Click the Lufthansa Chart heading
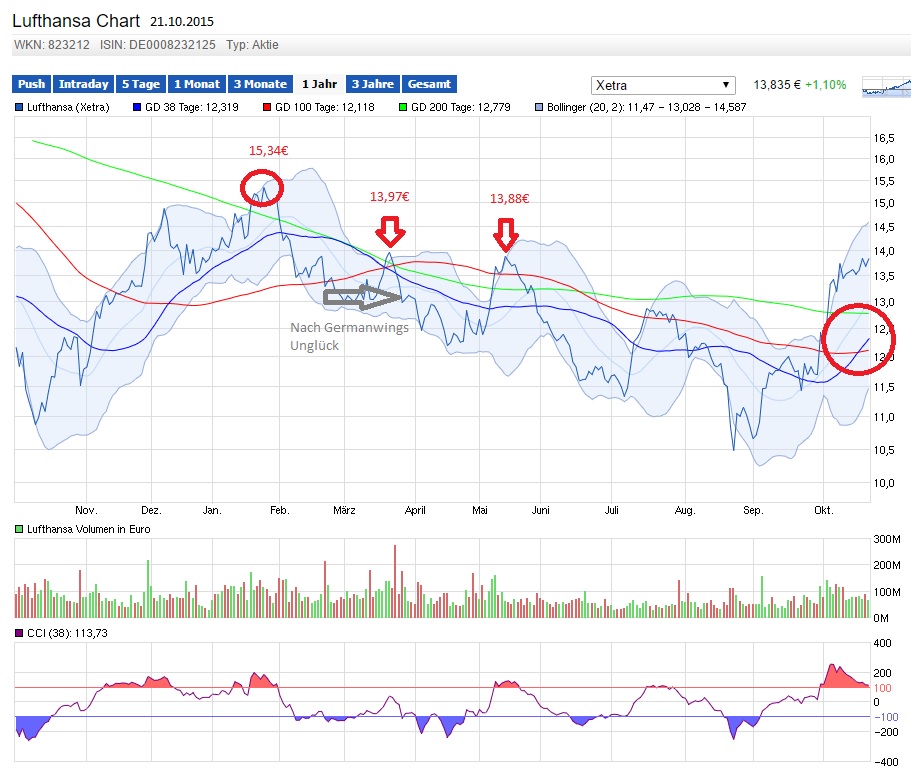The height and width of the screenshot is (776, 911). [76, 21]
